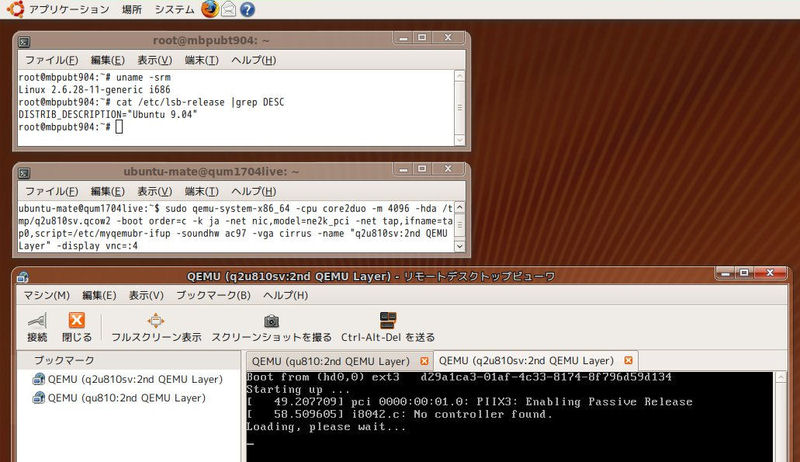Viewport: 800px width, 462px height.
Task: Click terminal icon in root@mbpubt904 title bar
Action: 24,41
